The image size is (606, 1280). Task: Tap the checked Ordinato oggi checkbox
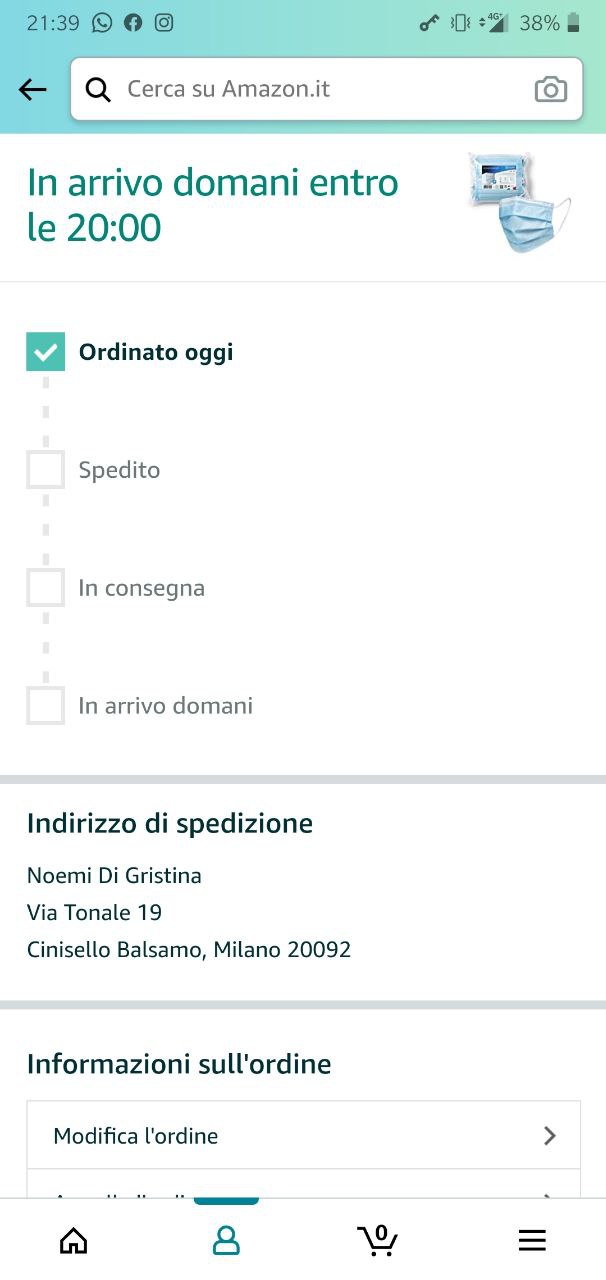tap(46, 352)
